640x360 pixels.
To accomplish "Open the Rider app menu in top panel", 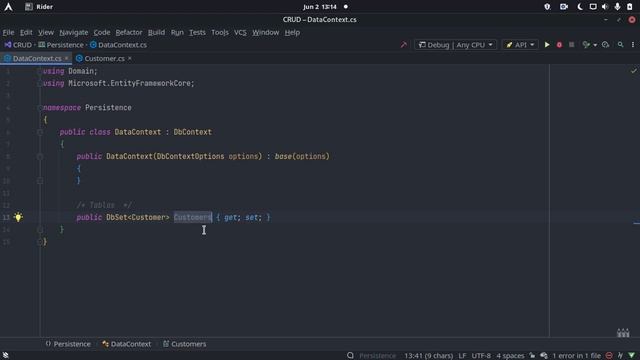I will (x=39, y=7).
